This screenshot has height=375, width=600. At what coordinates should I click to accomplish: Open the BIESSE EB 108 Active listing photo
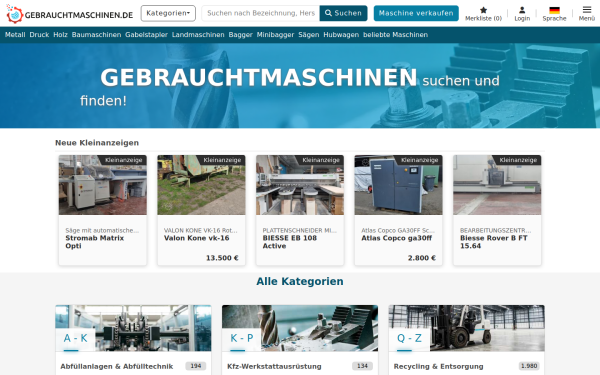coord(300,185)
